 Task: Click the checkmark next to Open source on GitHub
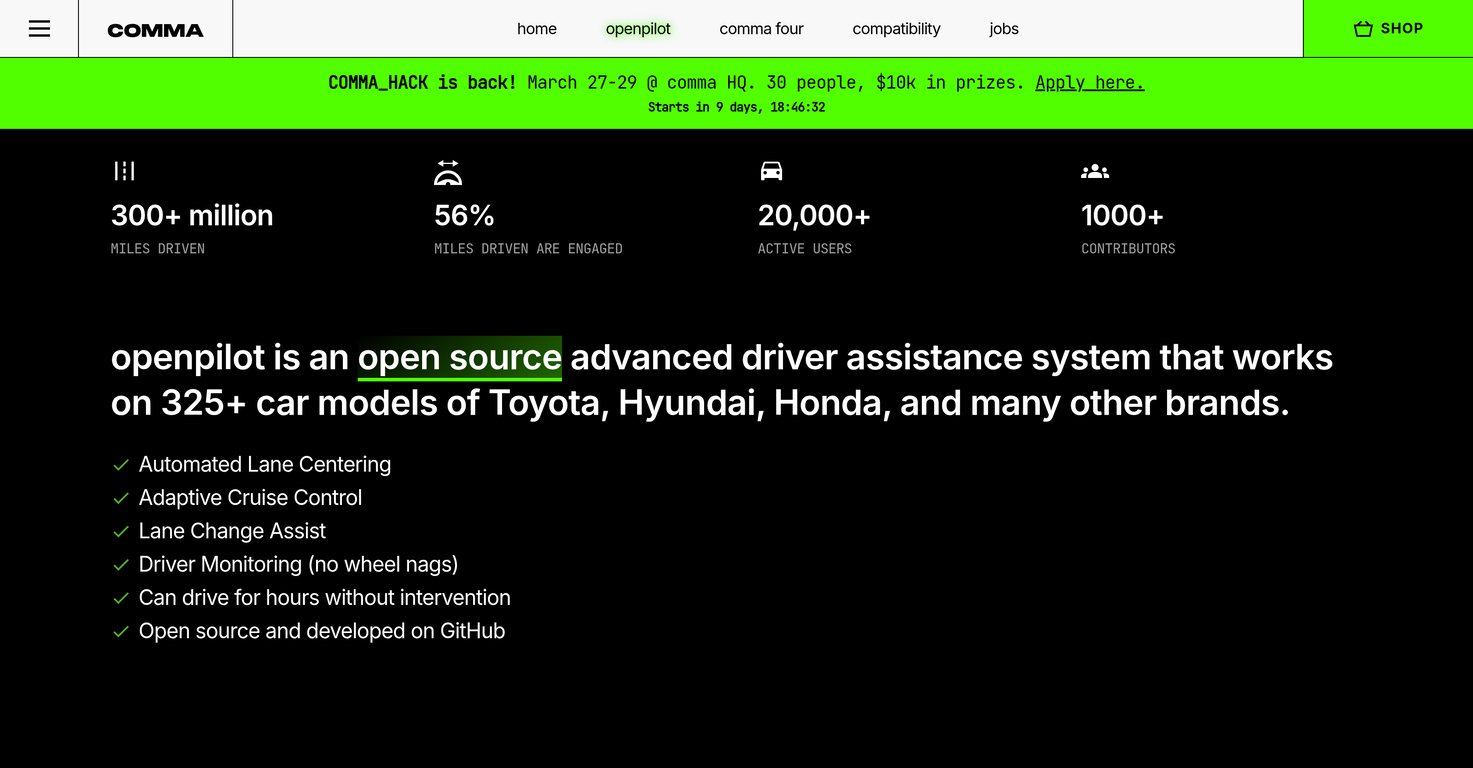[121, 631]
